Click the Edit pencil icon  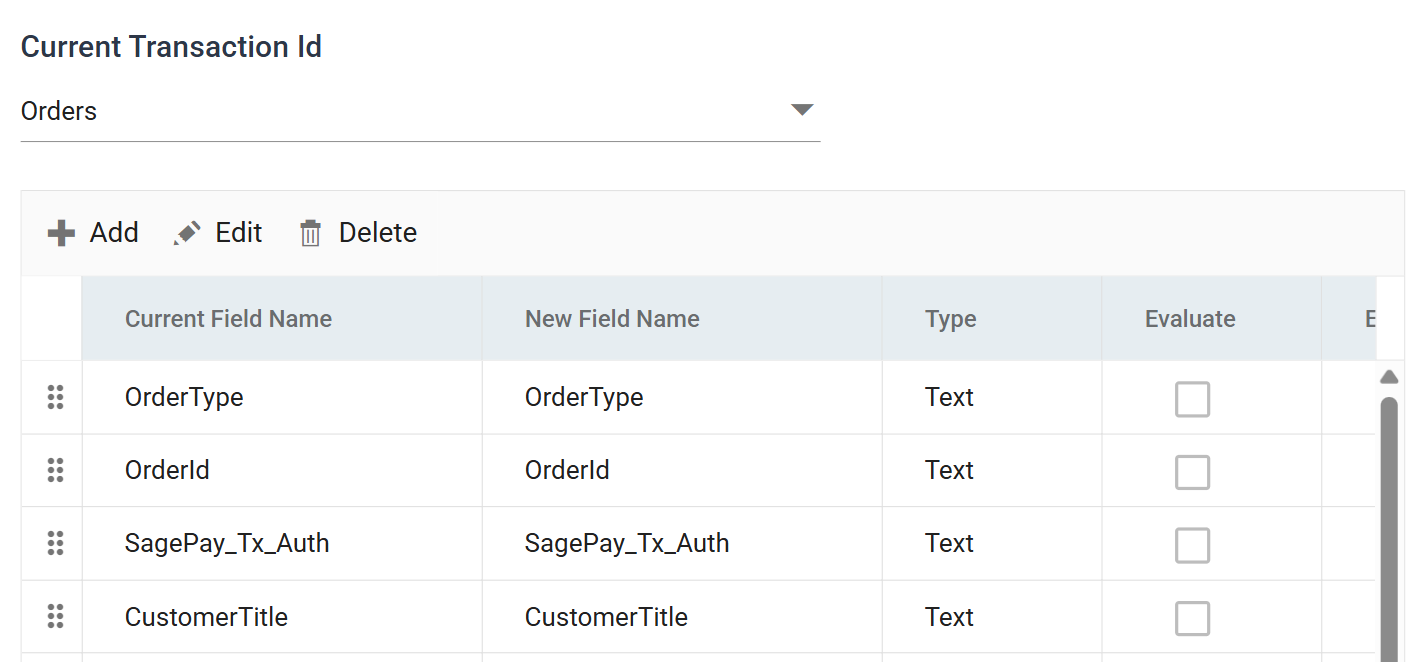point(187,233)
